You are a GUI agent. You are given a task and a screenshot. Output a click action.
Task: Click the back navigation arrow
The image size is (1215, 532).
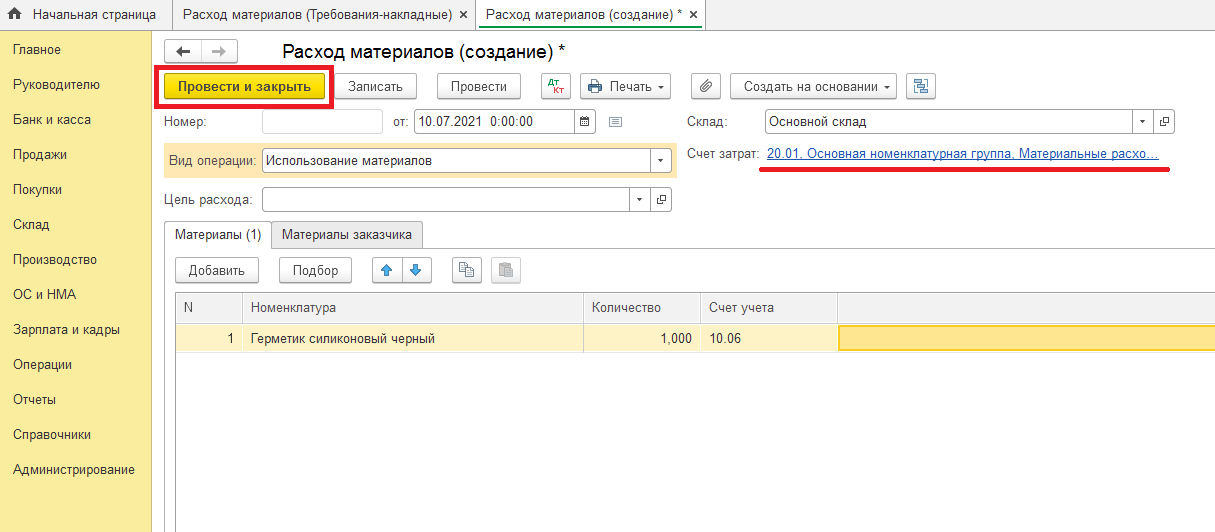(183, 52)
